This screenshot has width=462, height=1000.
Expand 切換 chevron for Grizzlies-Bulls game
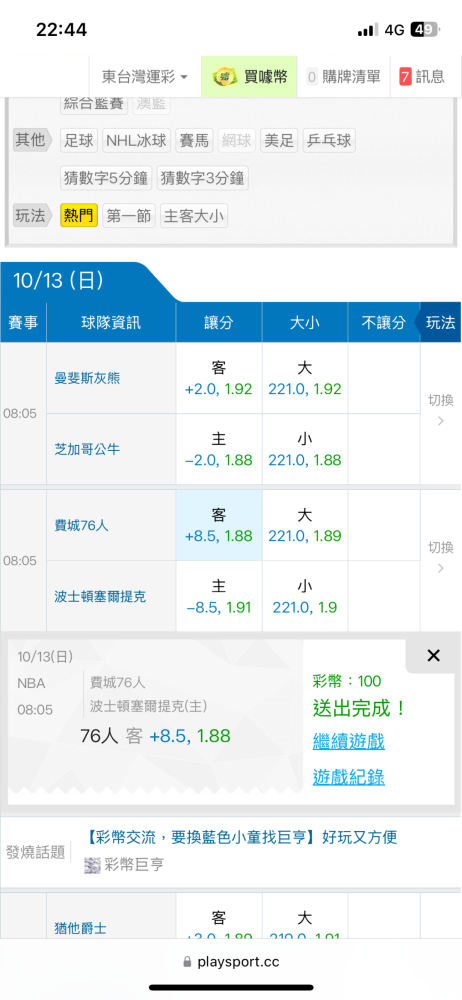440,410
